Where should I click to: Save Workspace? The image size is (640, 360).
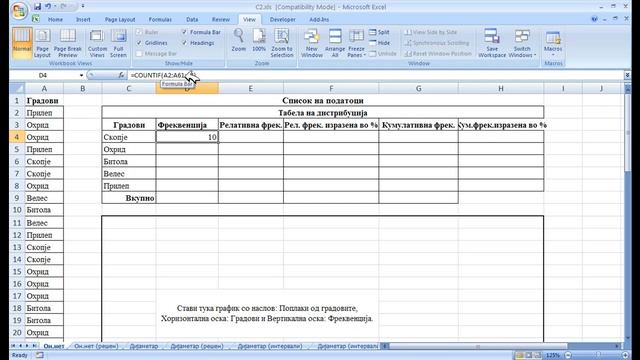(492, 43)
